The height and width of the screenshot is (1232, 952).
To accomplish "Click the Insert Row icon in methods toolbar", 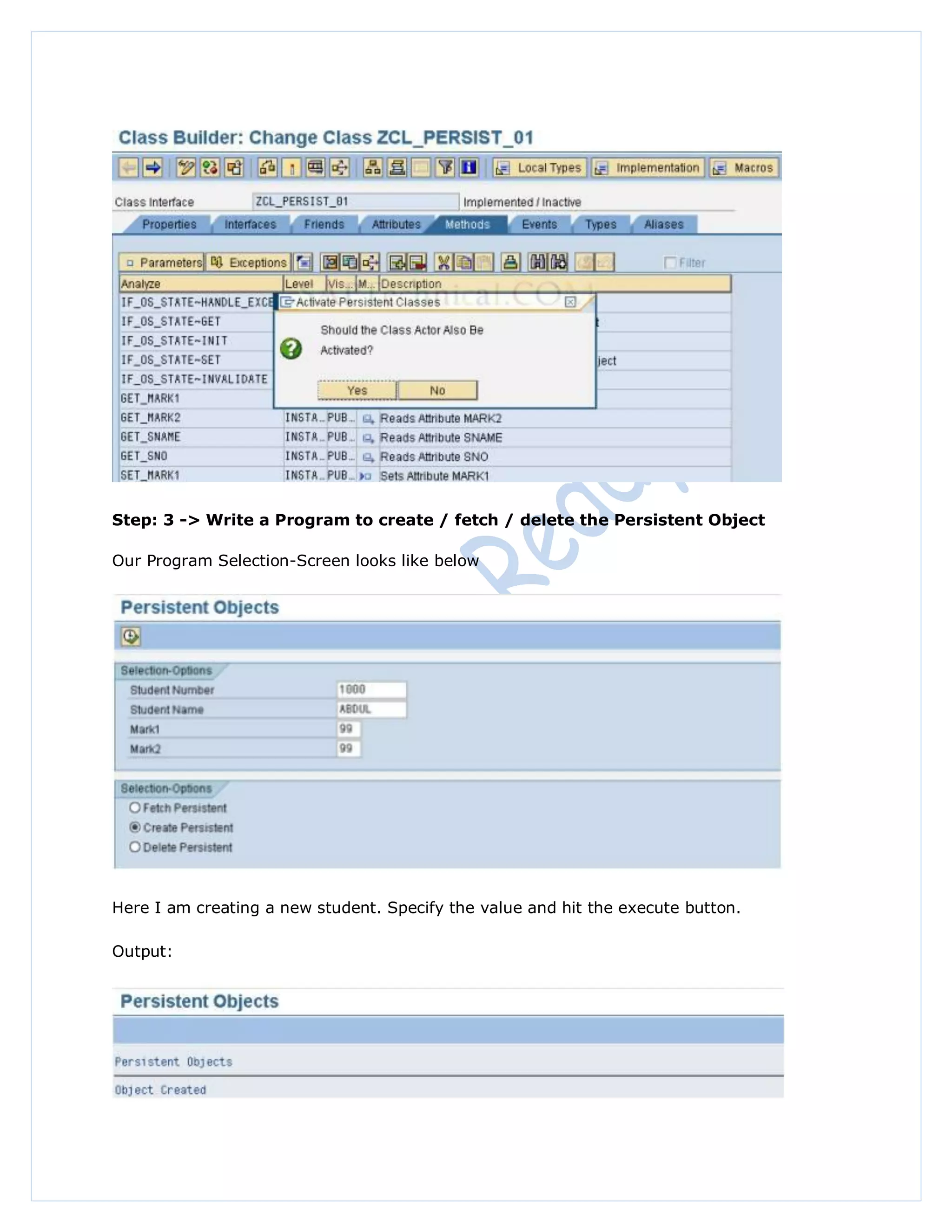I will pos(397,262).
